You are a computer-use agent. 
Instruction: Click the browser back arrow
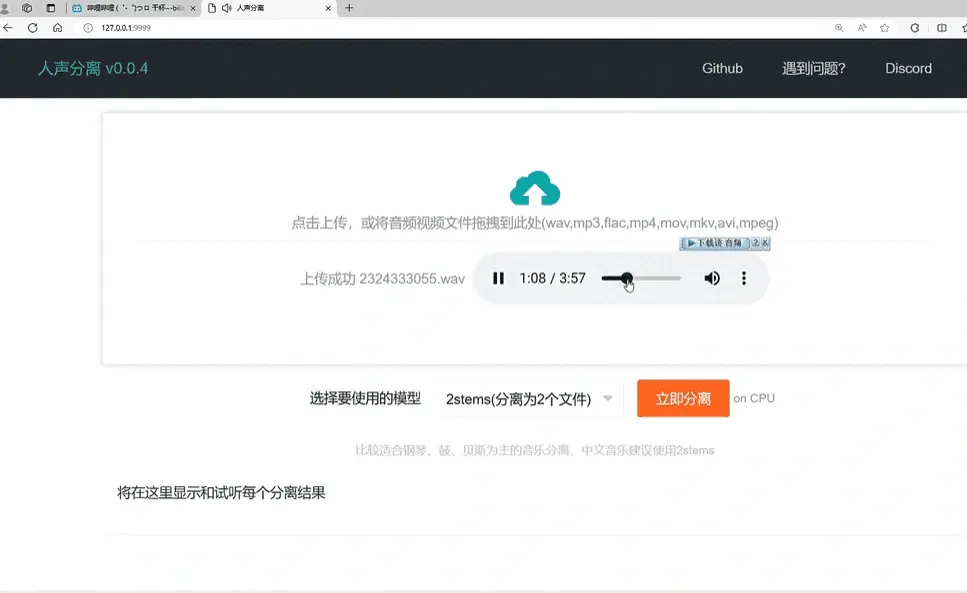click(10, 28)
